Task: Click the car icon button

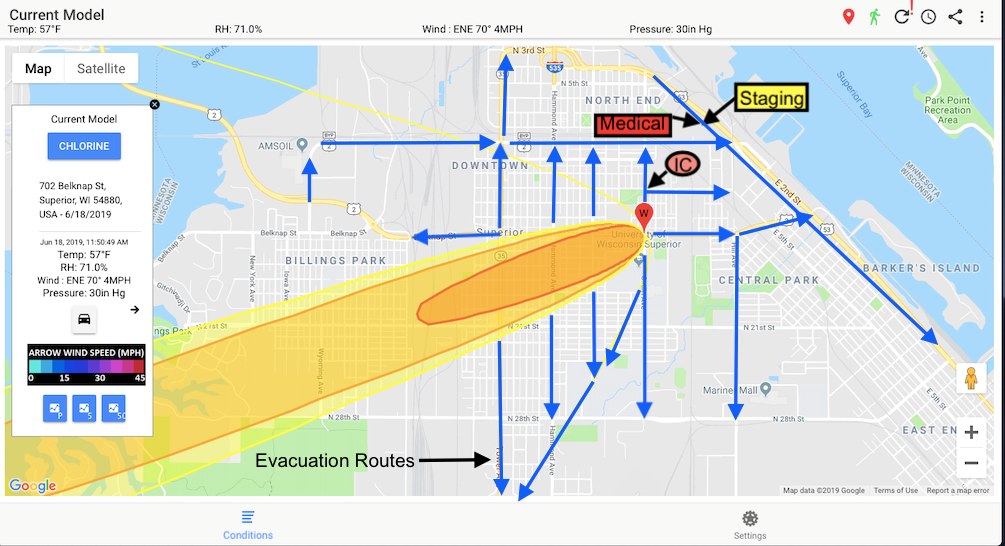Action: pyautogui.click(x=84, y=319)
